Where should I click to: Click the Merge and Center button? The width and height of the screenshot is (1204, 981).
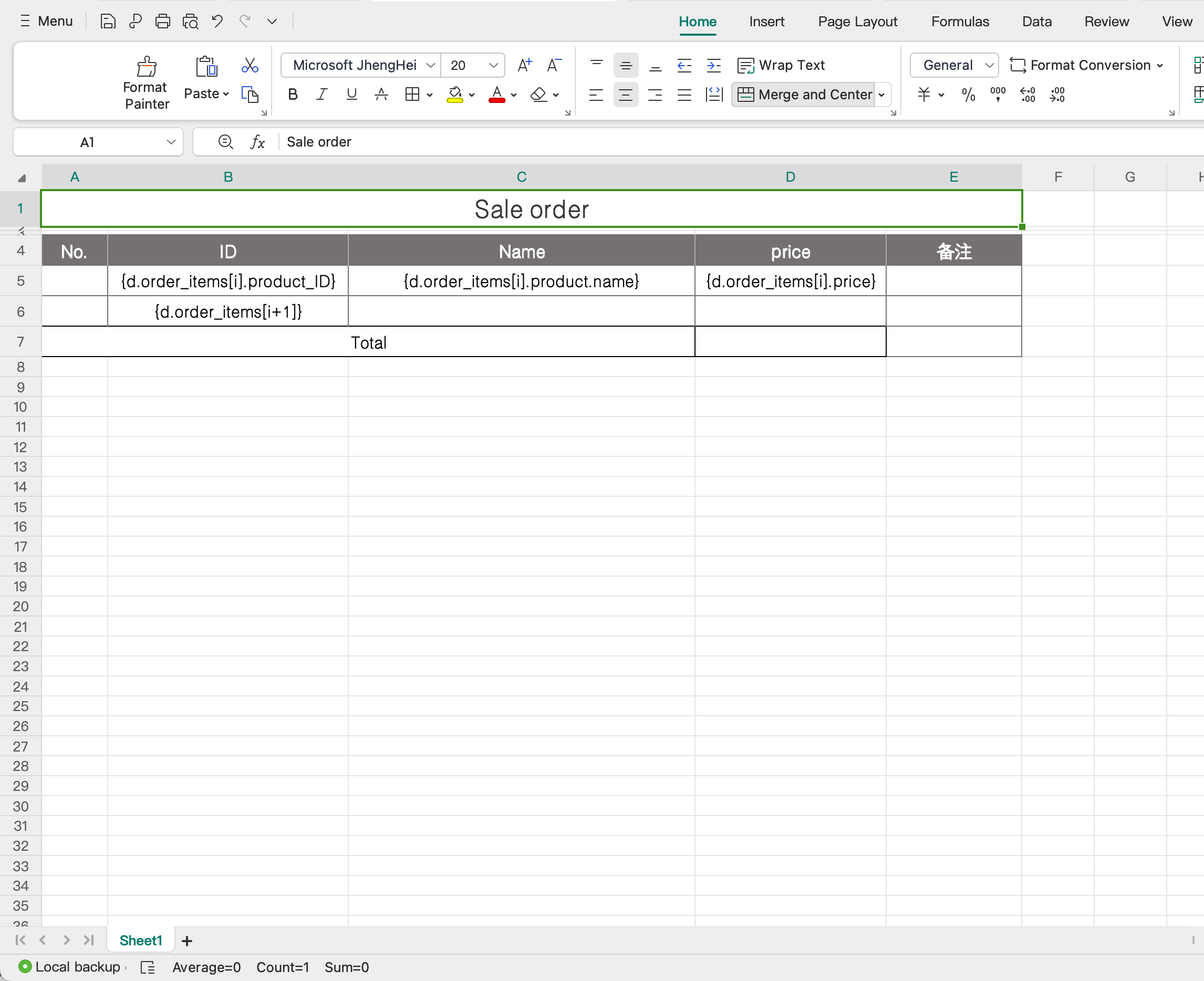(x=805, y=95)
